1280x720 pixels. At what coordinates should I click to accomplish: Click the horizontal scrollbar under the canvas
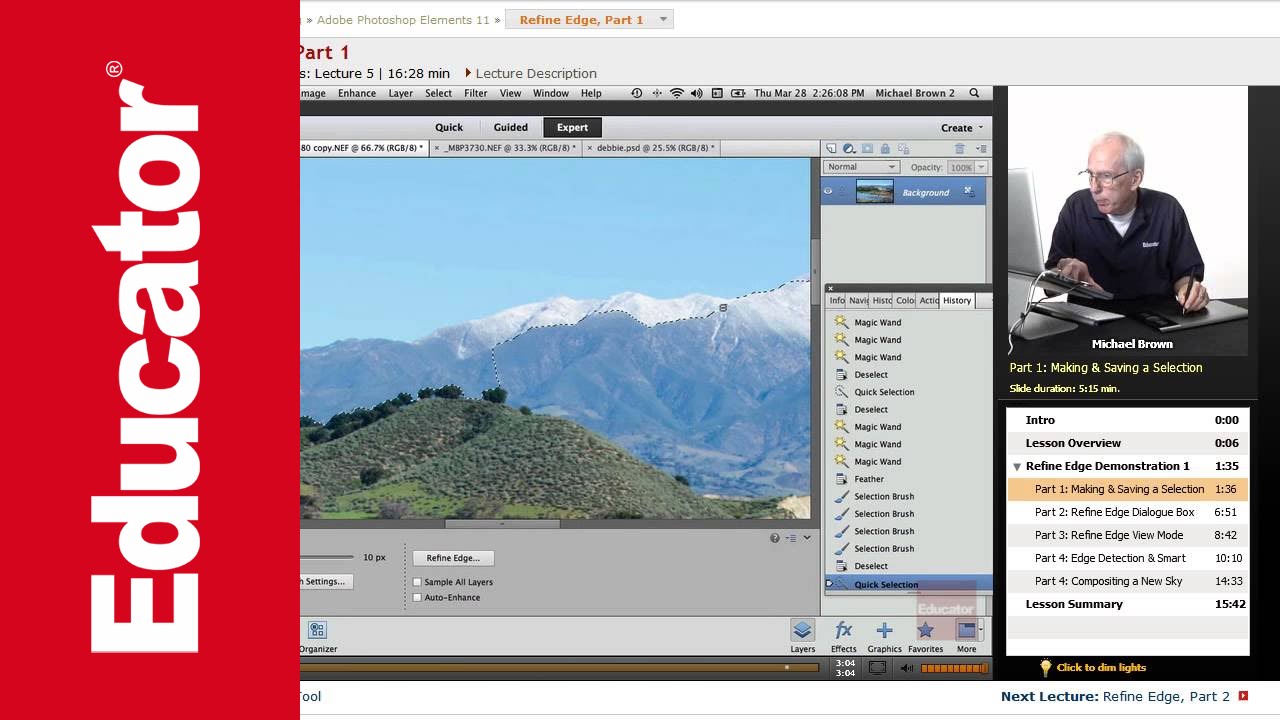click(502, 523)
